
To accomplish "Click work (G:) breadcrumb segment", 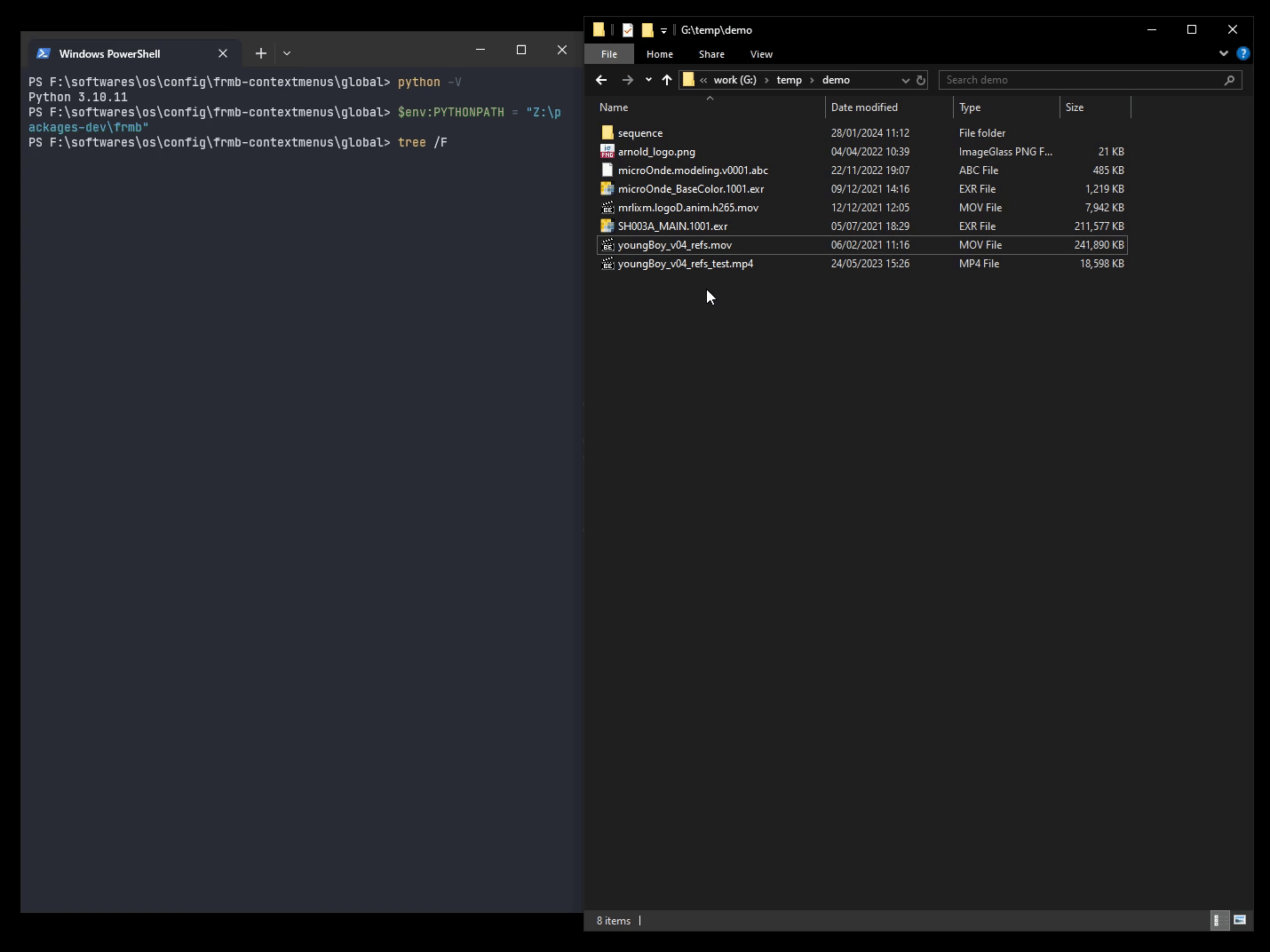I will pyautogui.click(x=735, y=80).
